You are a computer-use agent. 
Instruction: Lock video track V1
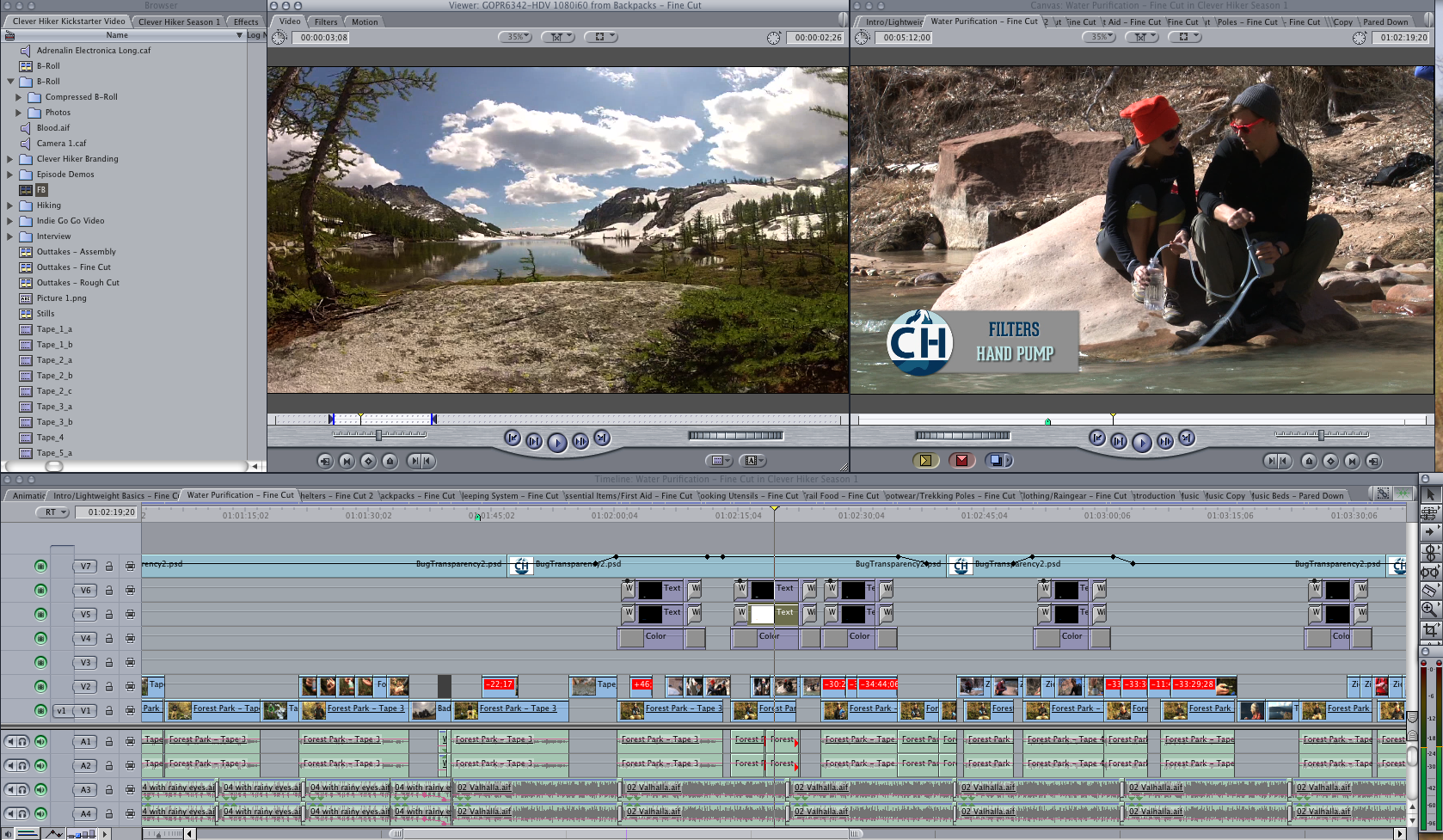[109, 710]
